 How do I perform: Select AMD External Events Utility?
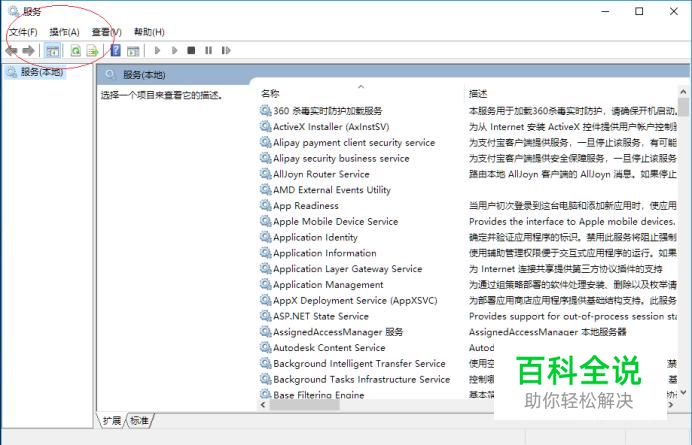point(332,190)
